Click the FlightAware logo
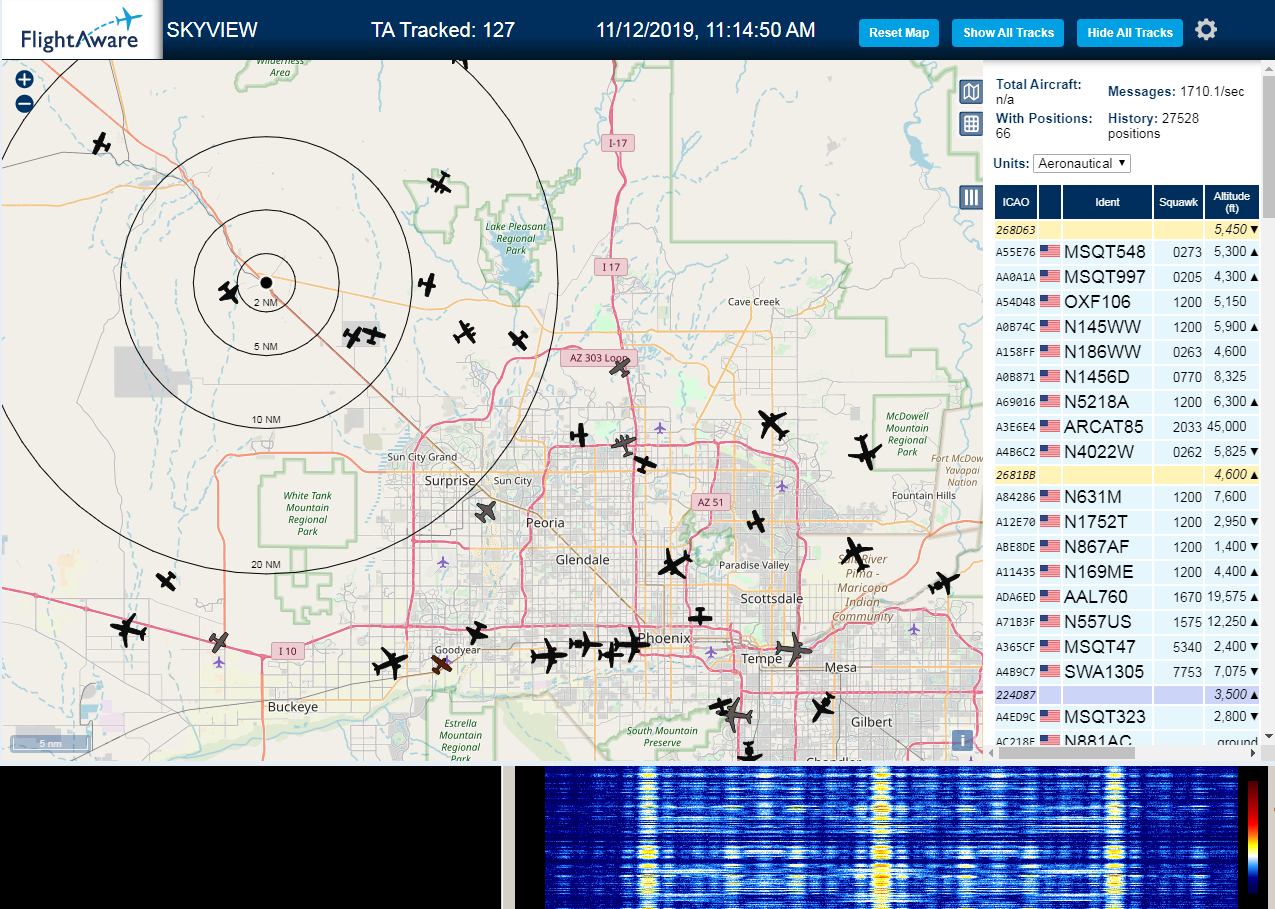The image size is (1275, 909). click(x=81, y=30)
